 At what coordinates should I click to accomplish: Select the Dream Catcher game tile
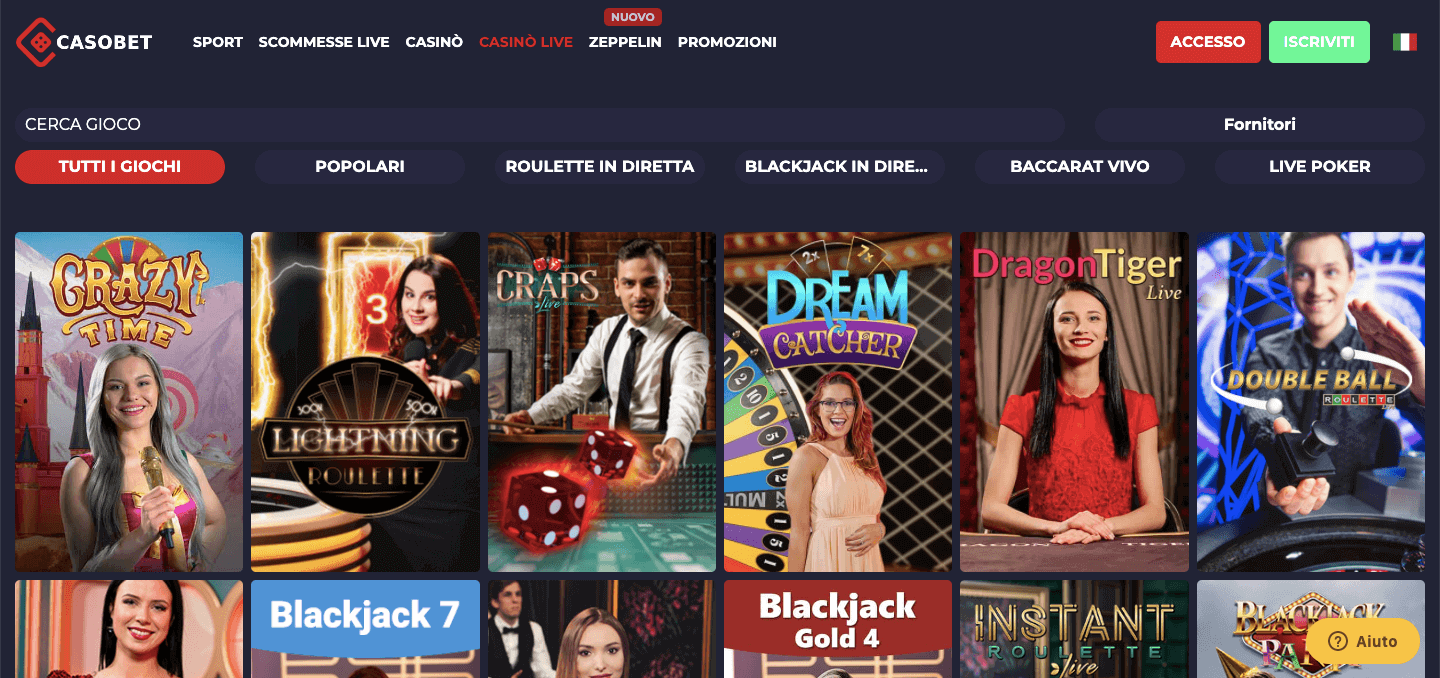pos(838,402)
